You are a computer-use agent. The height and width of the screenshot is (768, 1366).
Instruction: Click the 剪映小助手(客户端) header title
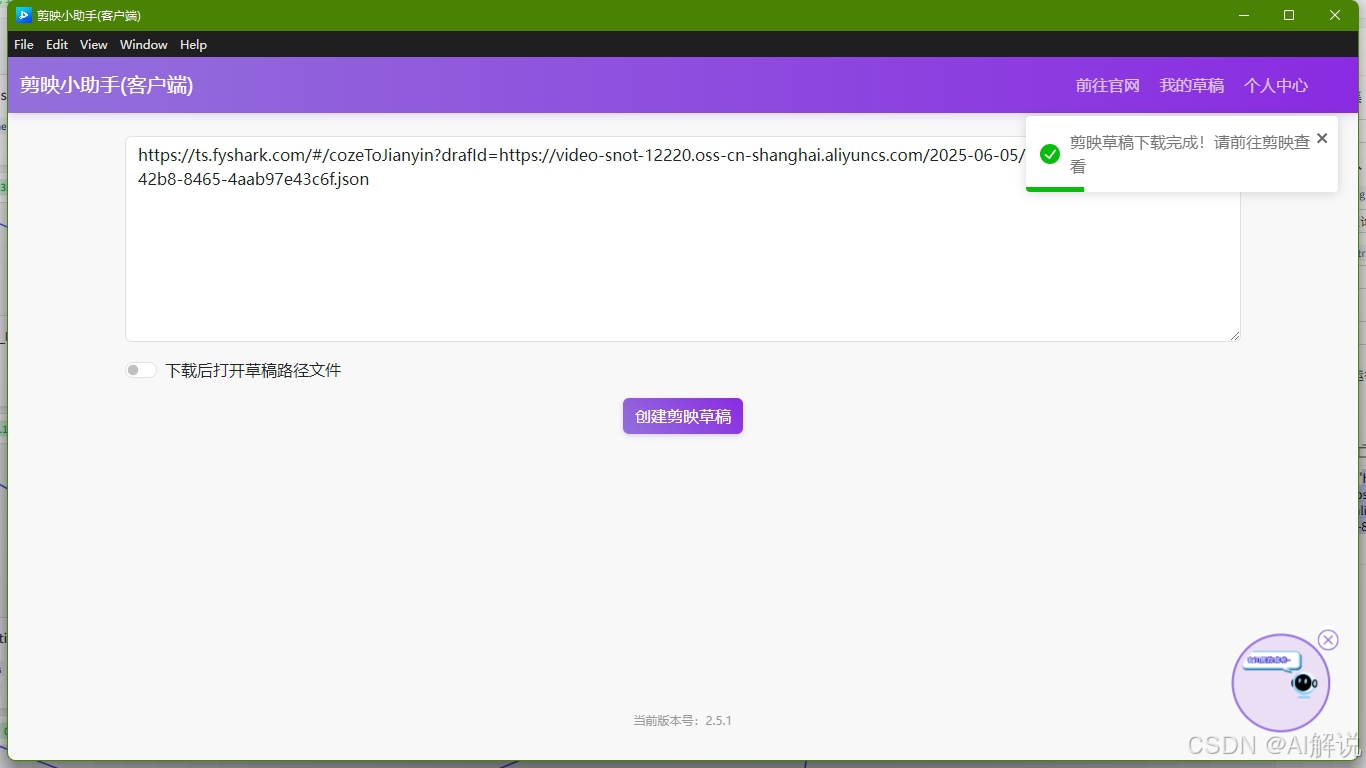pyautogui.click(x=106, y=86)
